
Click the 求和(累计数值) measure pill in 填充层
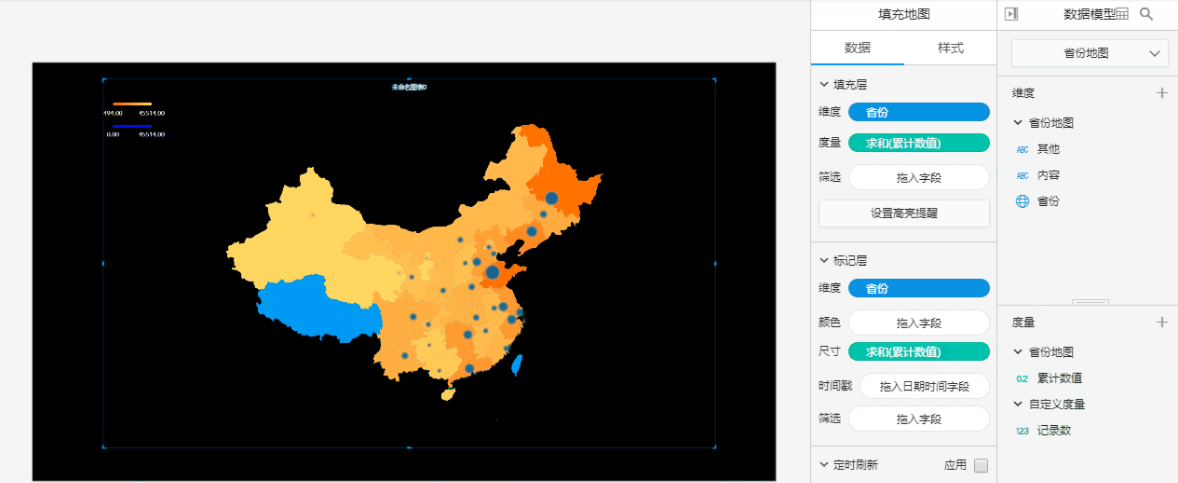[x=919, y=143]
